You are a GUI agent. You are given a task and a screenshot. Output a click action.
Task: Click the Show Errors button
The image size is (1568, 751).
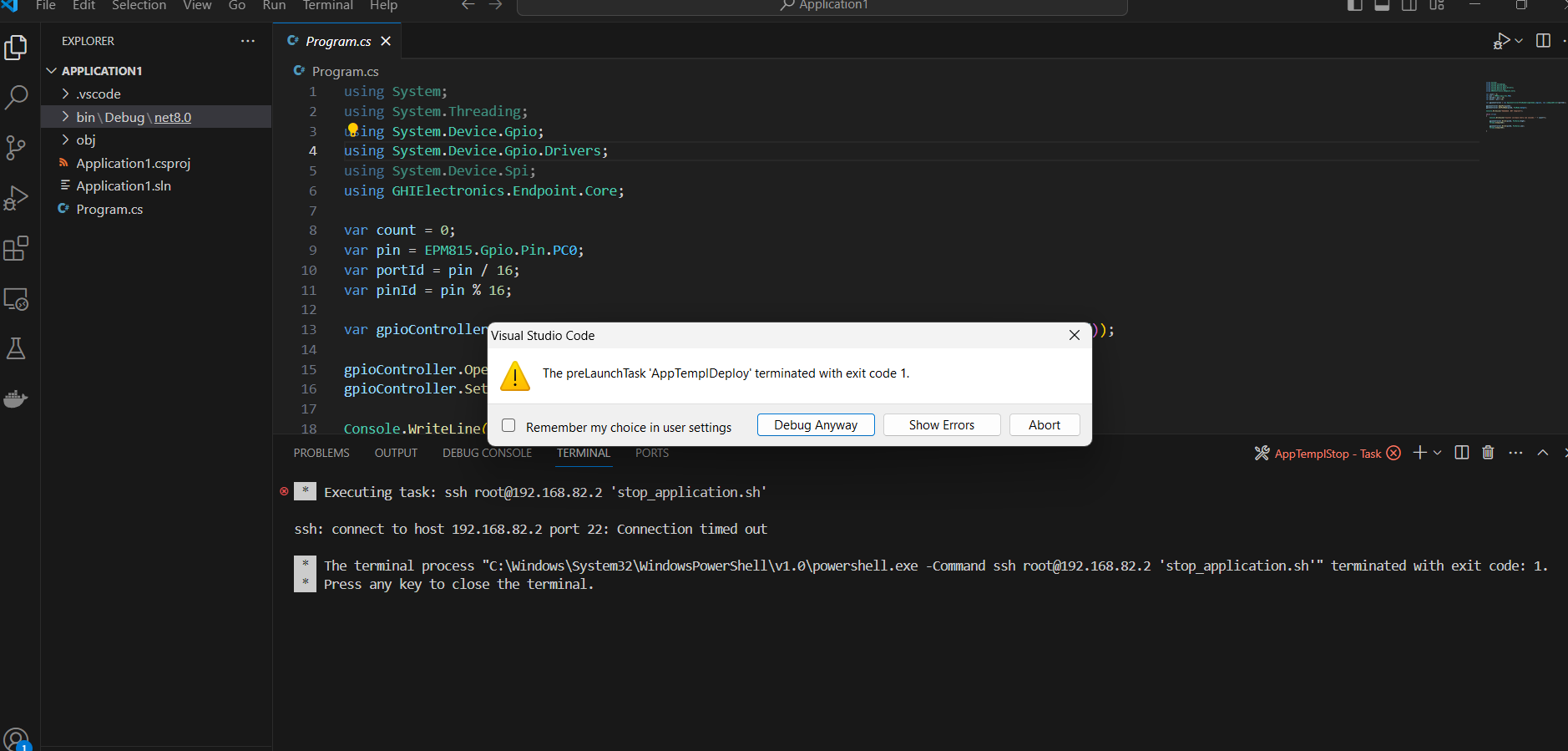pyautogui.click(x=942, y=425)
